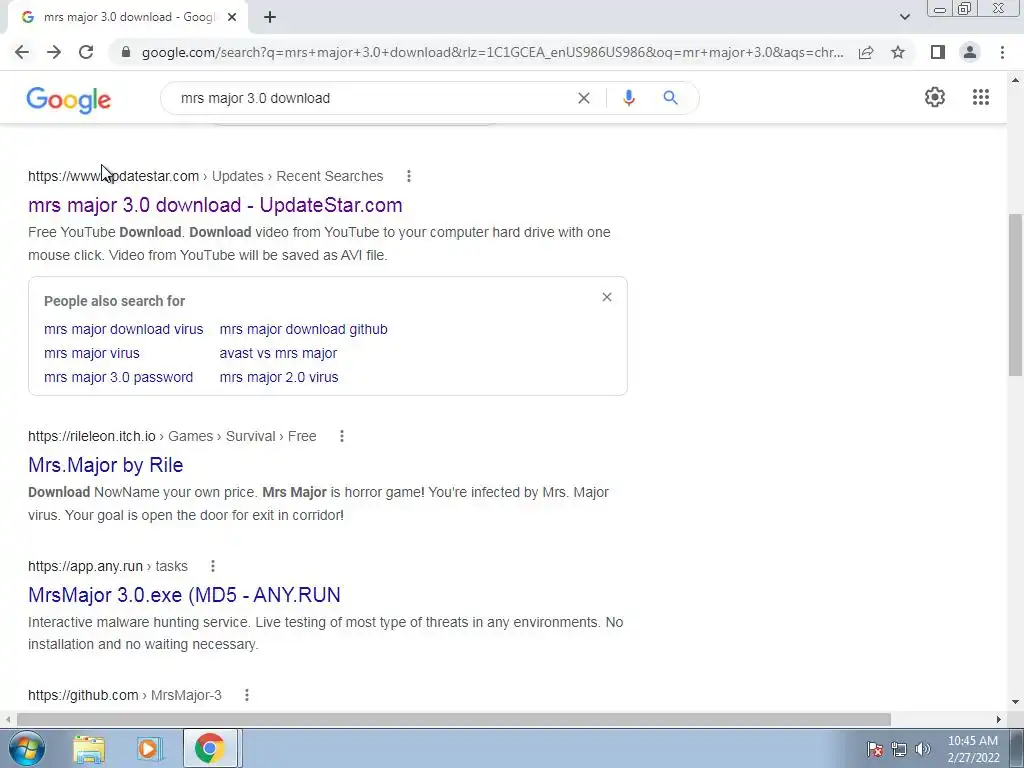Click the vertical scrollbar thumb
The width and height of the screenshot is (1024, 768).
point(1015,295)
